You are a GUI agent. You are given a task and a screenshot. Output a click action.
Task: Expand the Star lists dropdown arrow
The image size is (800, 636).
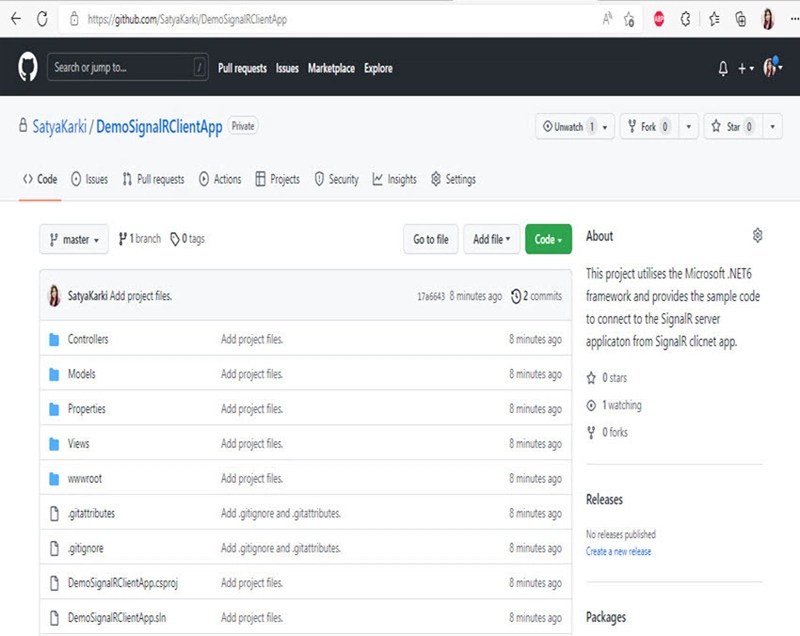coord(772,126)
